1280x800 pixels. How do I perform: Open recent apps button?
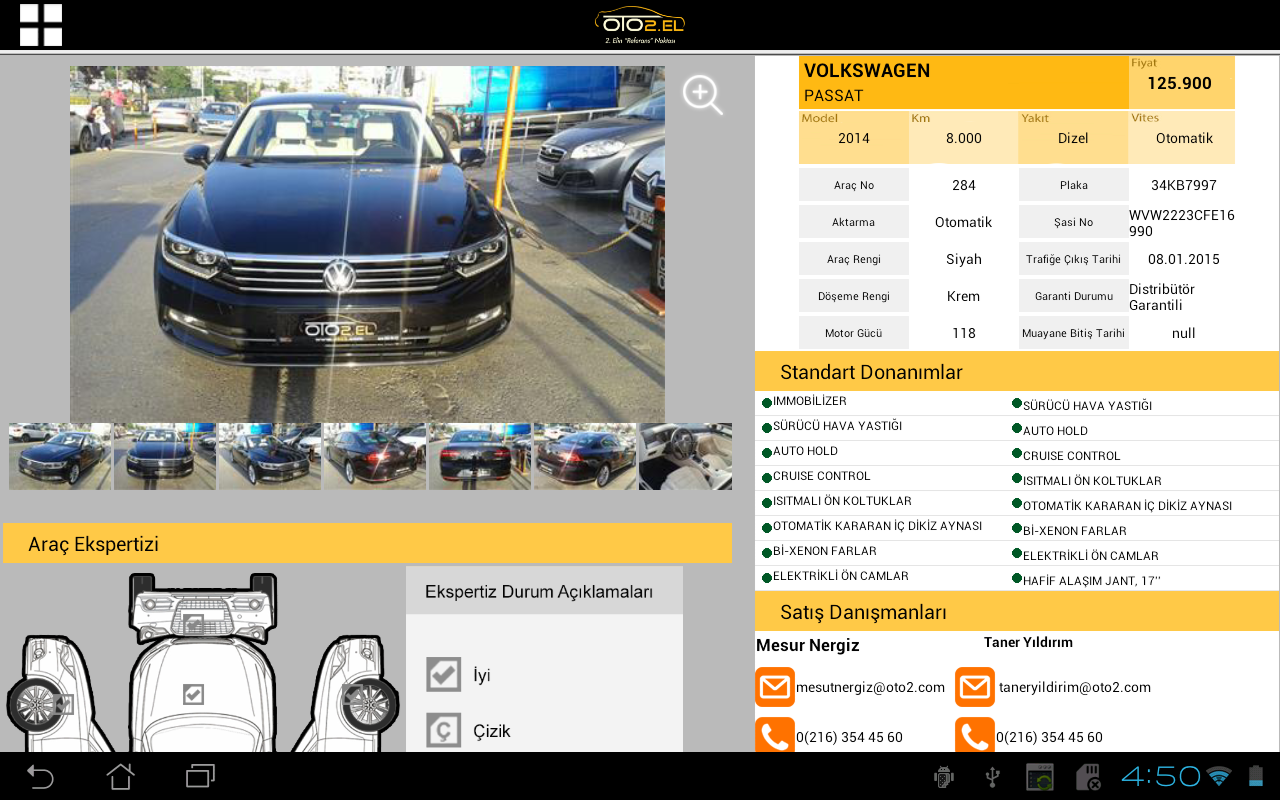[200, 776]
